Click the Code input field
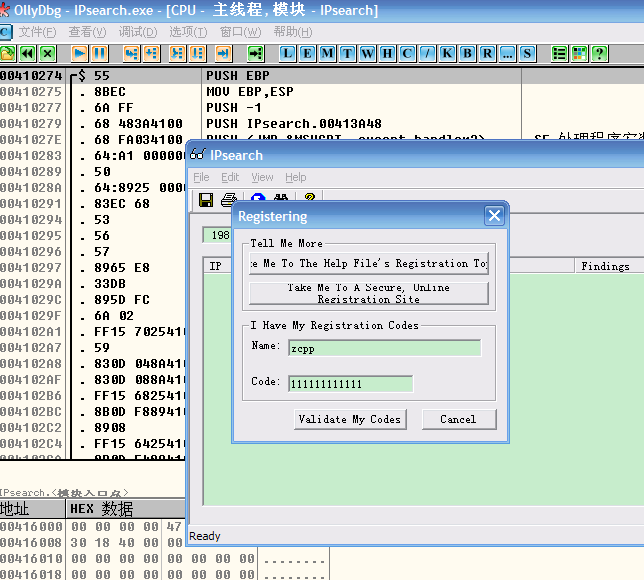Screen dimensions: 644x580 coord(350,384)
